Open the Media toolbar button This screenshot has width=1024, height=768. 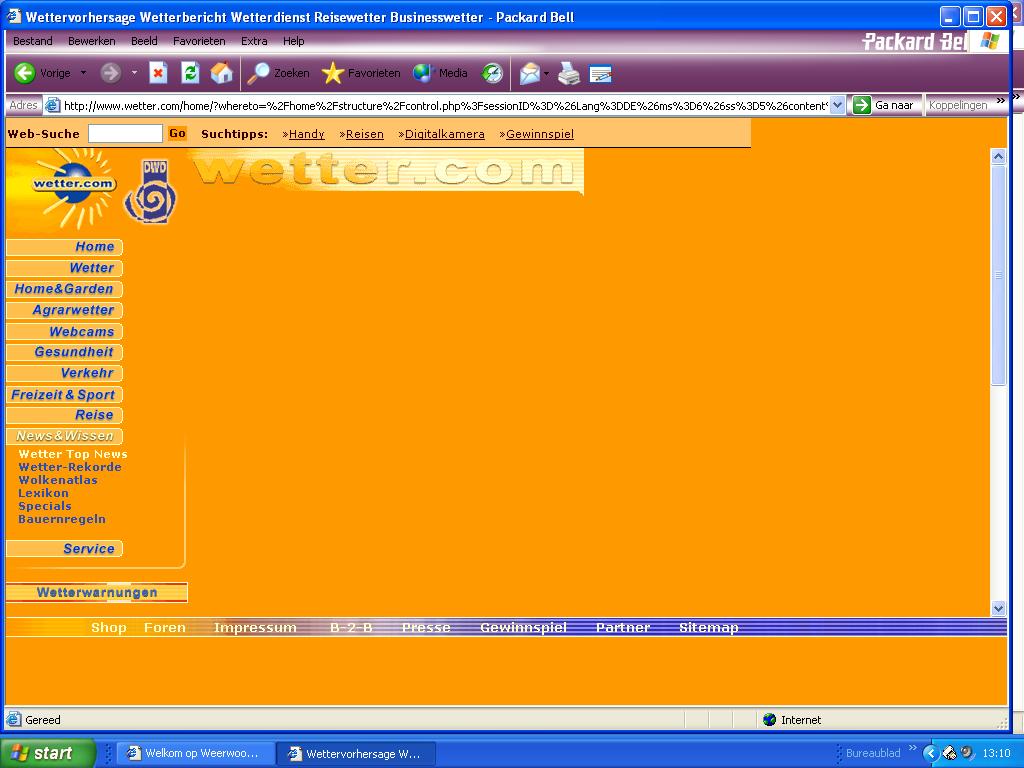point(441,73)
